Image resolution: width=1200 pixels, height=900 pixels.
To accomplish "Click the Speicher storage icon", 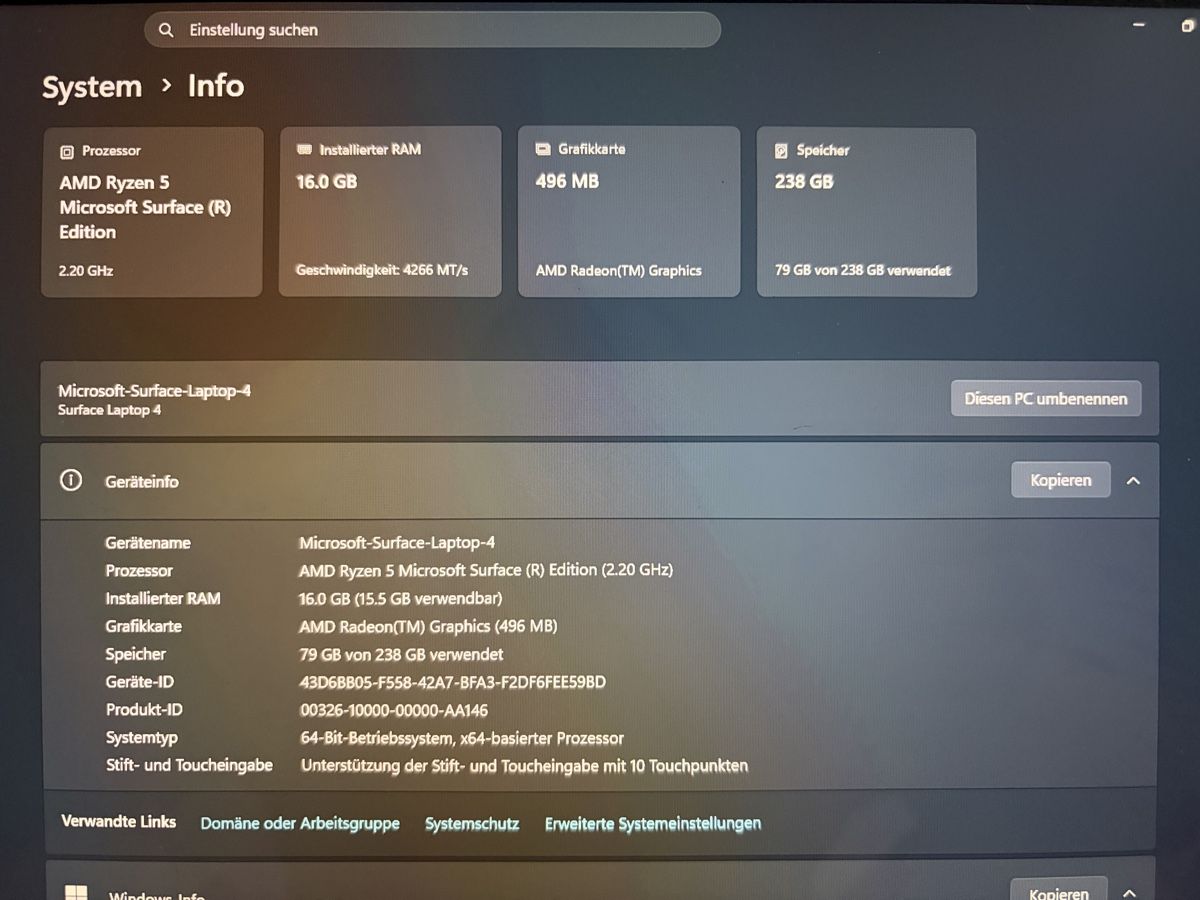I will (781, 151).
